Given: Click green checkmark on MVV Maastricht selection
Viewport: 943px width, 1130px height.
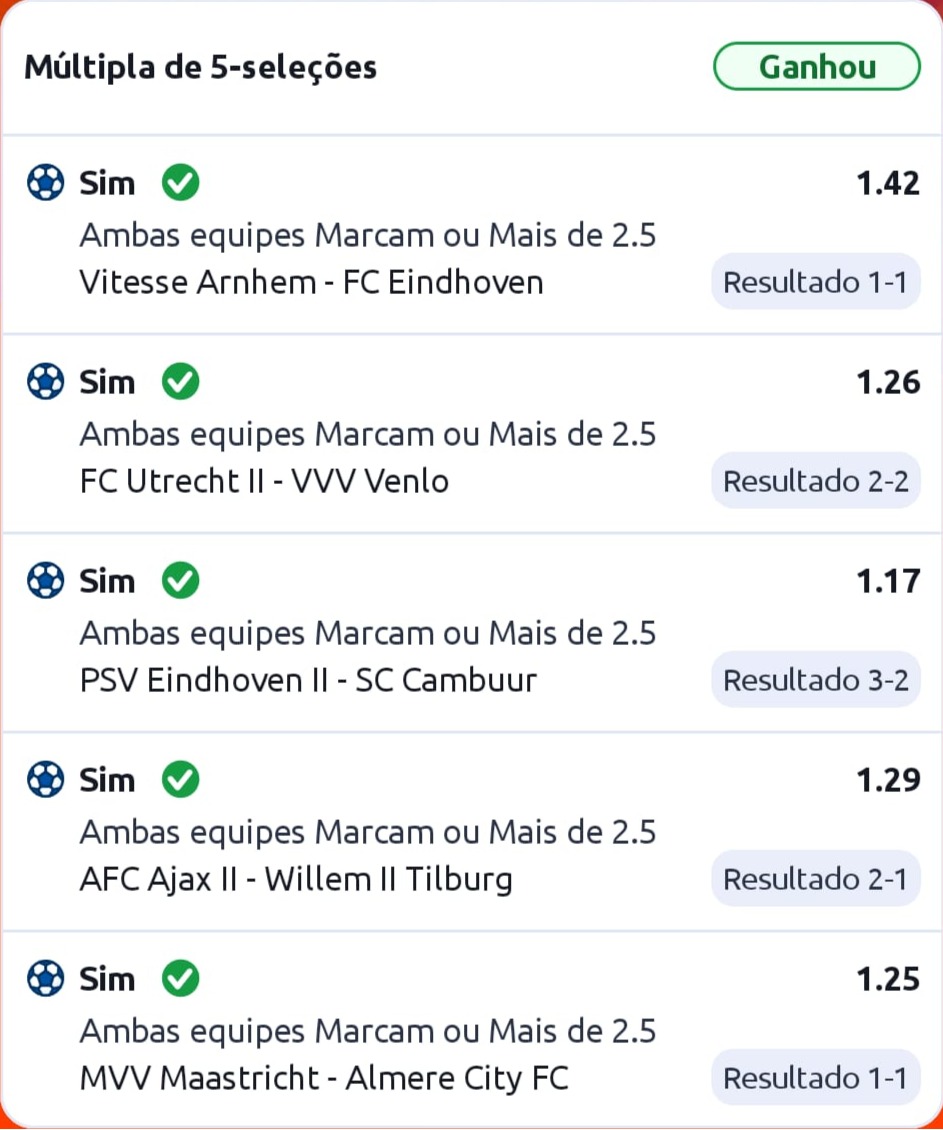Looking at the screenshot, I should pos(181,978).
